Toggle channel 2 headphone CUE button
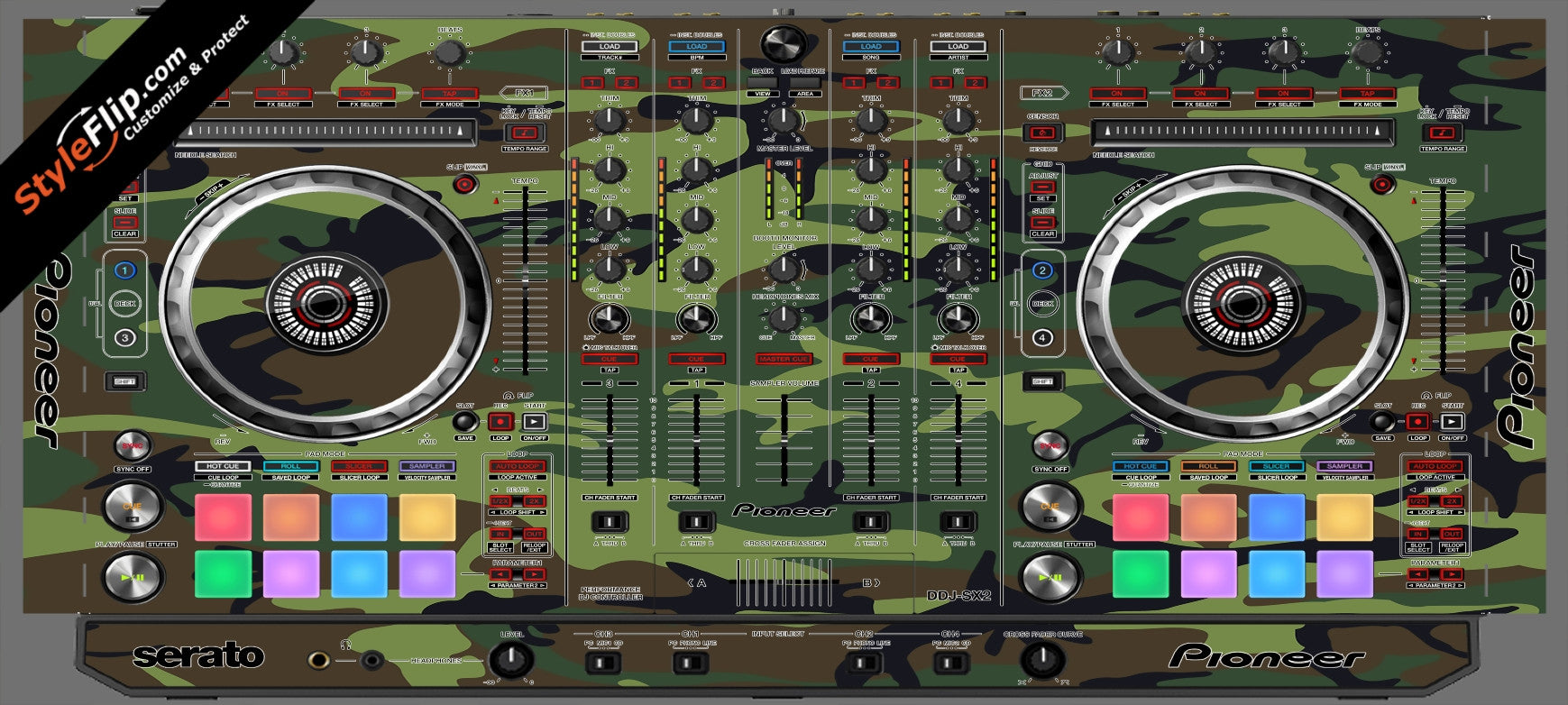Screen dimensions: 1568x705 coord(871,359)
